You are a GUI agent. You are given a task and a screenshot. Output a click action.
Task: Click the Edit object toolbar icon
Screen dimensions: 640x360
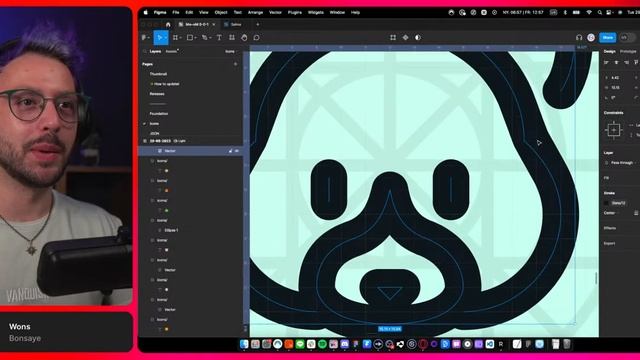click(x=393, y=38)
